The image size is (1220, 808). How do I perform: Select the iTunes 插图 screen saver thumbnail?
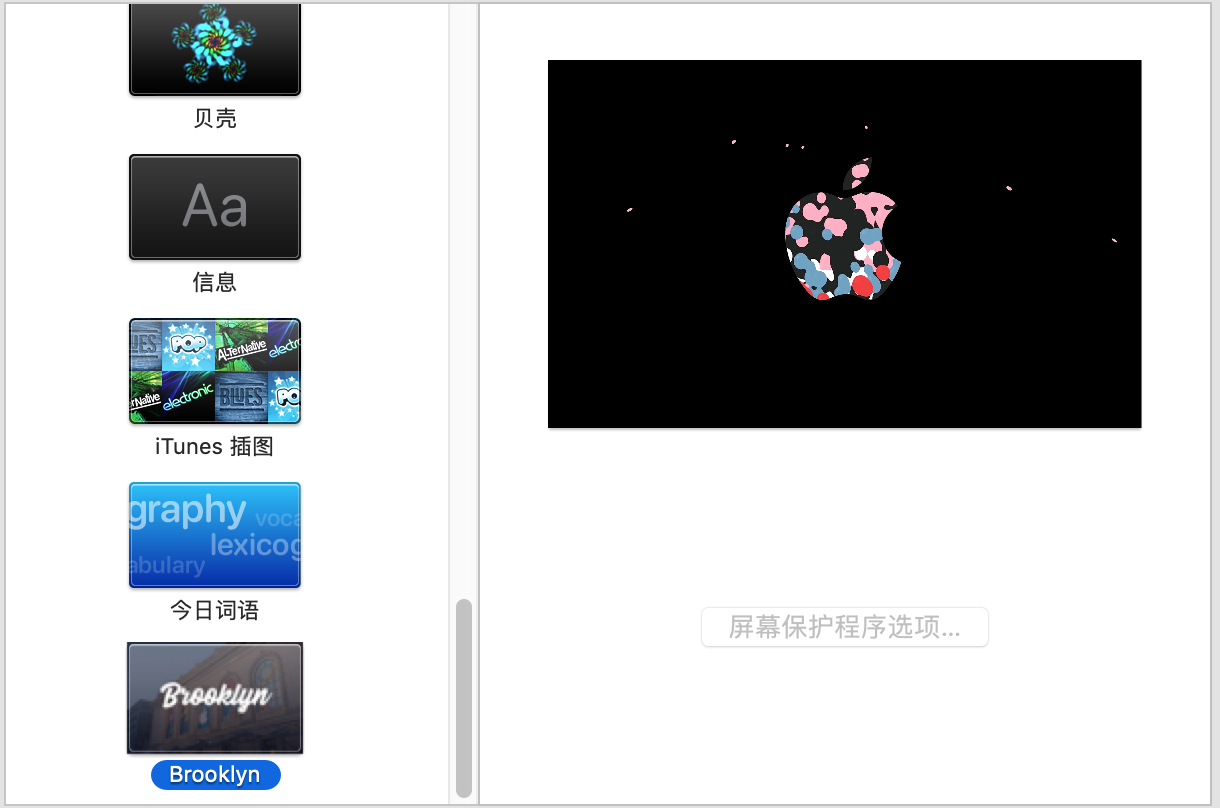tap(215, 371)
